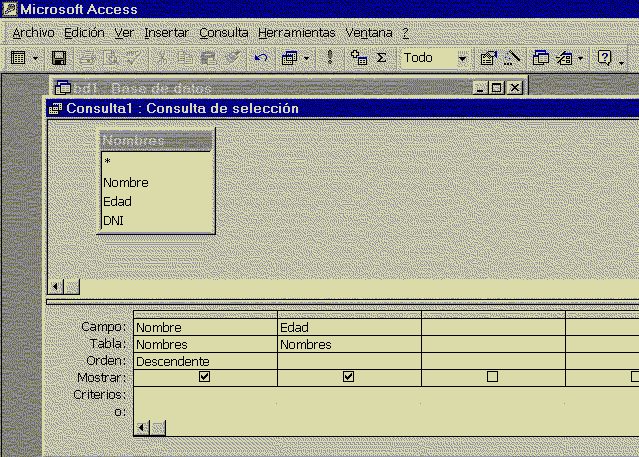Save the query with floppy disk icon
Image resolution: width=639 pixels, height=457 pixels.
click(59, 58)
